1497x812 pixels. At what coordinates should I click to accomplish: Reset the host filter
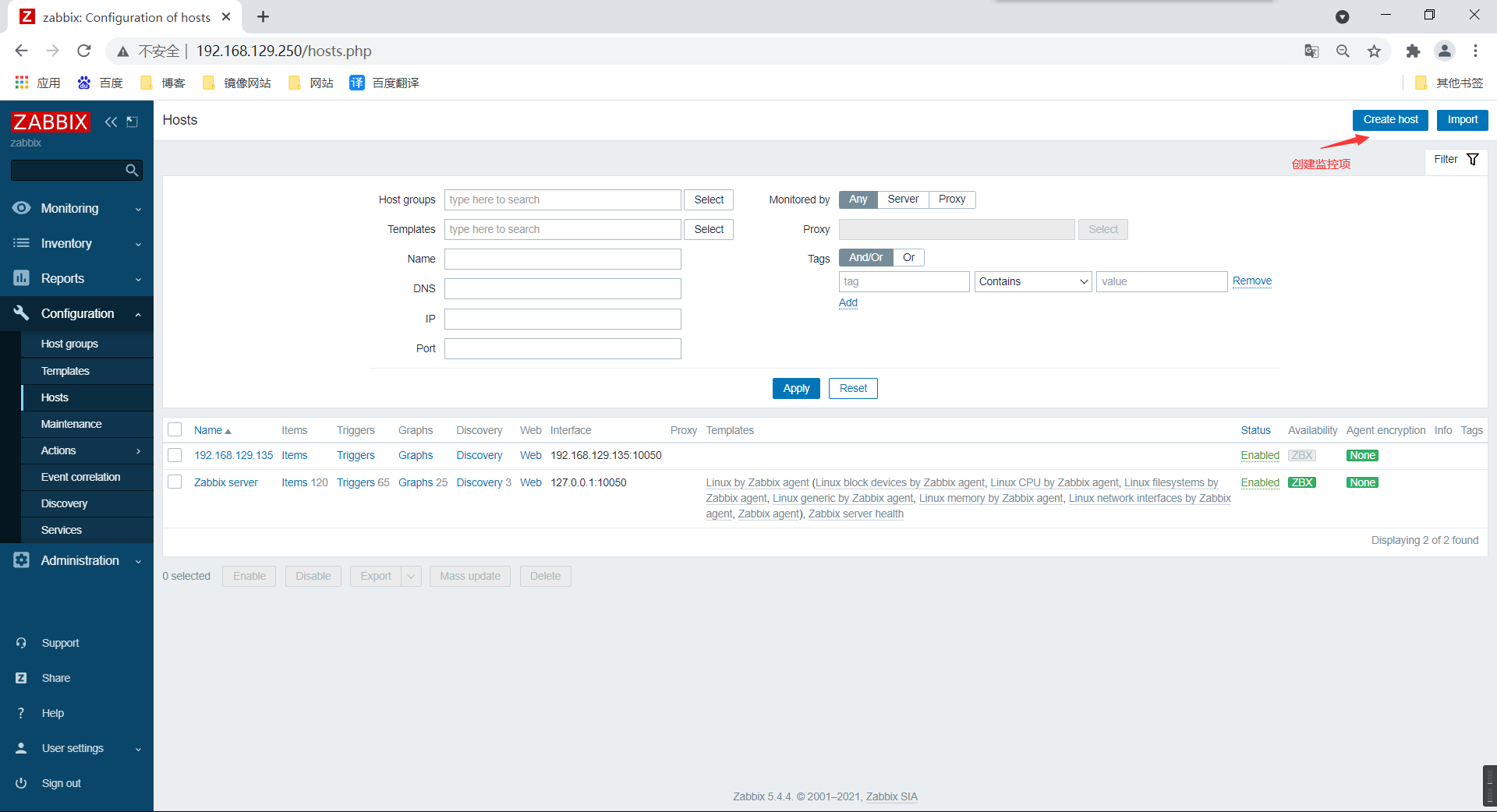(853, 388)
